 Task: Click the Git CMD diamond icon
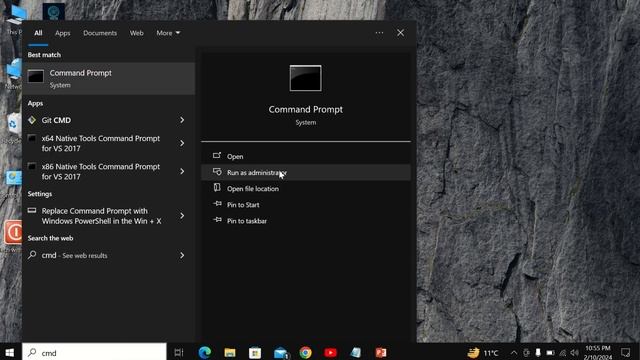32,120
